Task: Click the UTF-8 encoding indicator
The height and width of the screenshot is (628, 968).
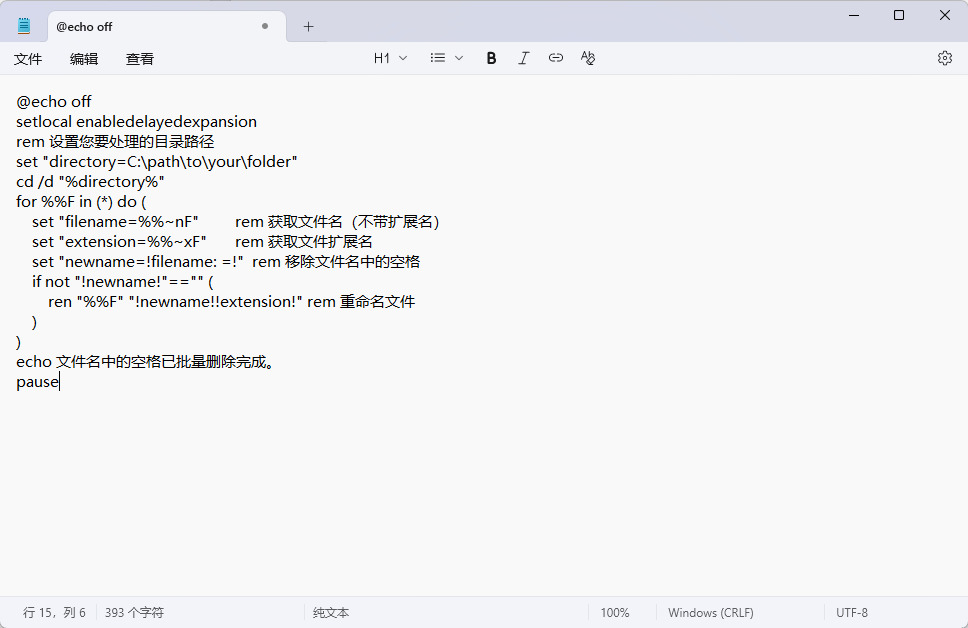Action: point(852,612)
